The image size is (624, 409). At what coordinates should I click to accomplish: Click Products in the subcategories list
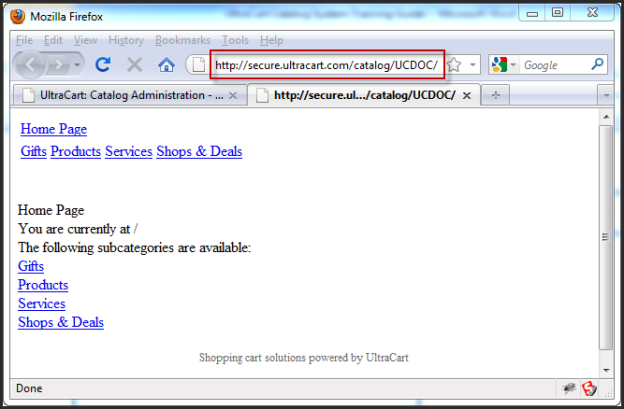(43, 285)
